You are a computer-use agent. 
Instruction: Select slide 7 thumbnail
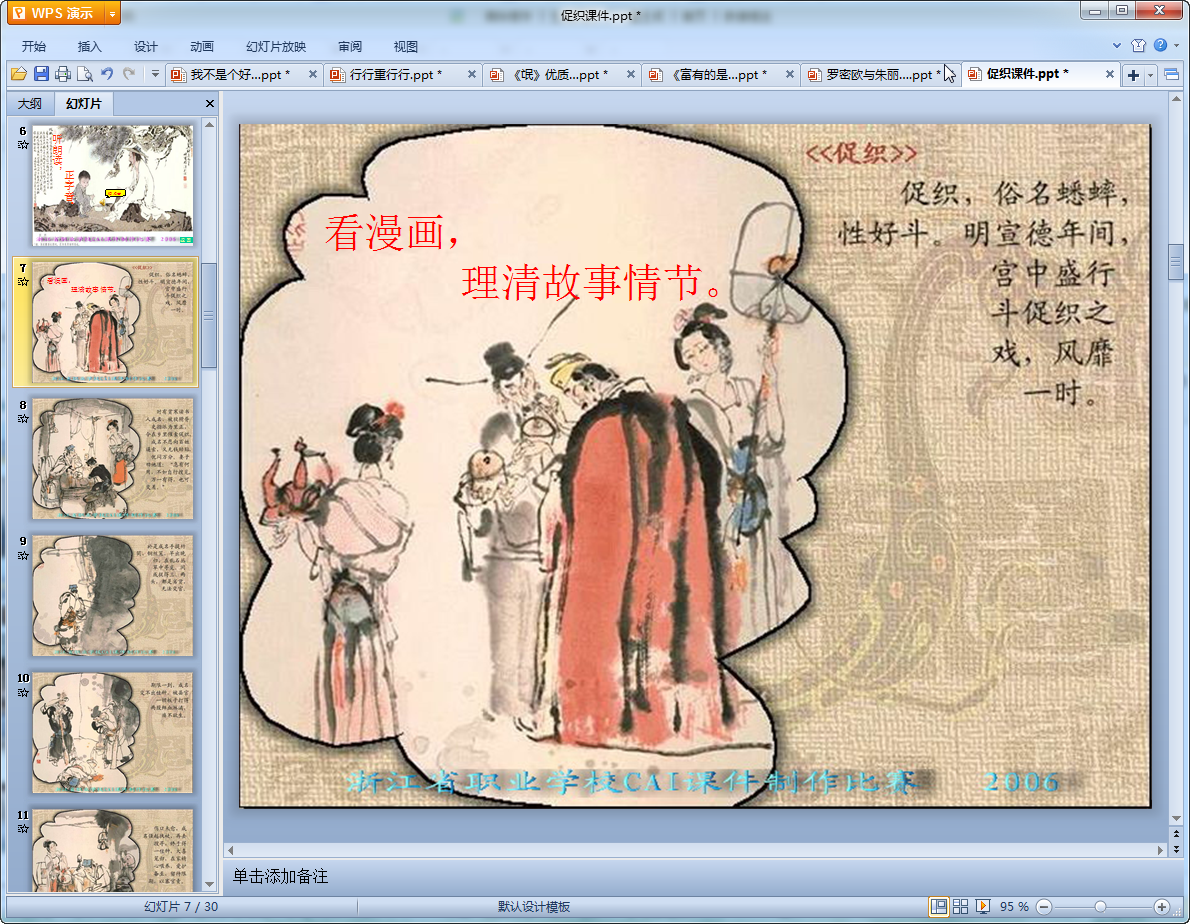point(113,322)
